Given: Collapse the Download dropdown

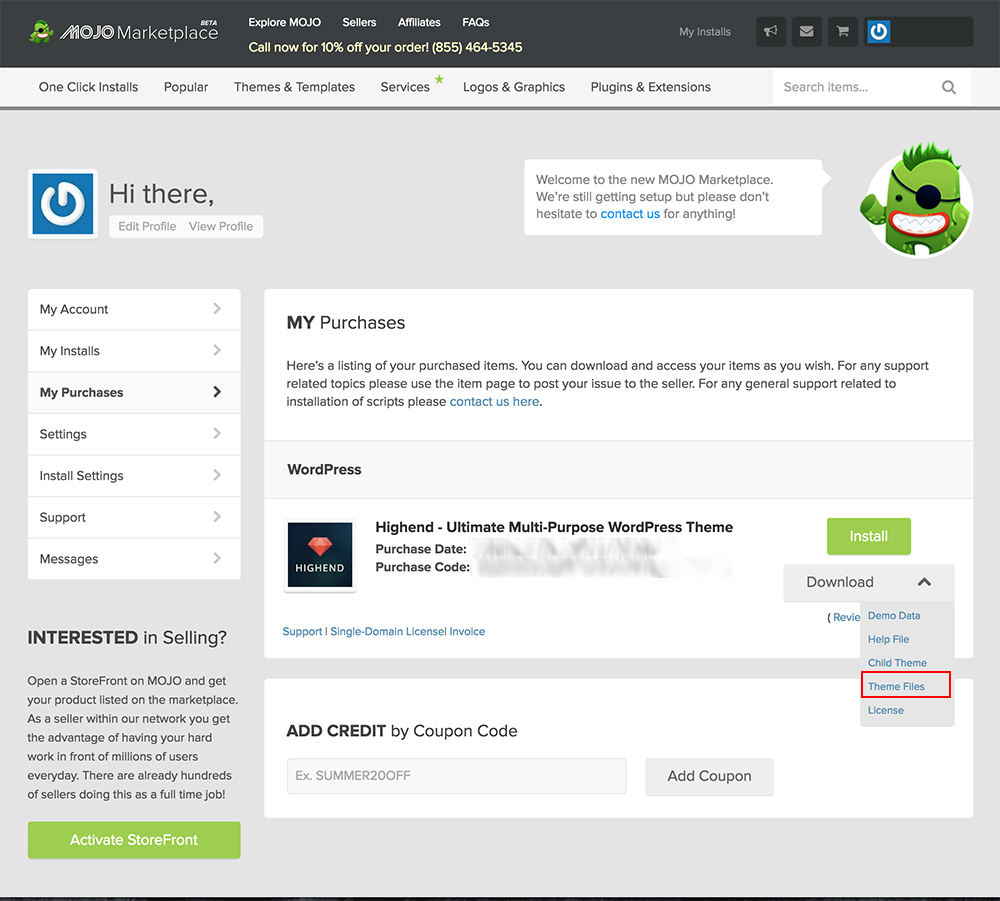Looking at the screenshot, I should coord(869,582).
